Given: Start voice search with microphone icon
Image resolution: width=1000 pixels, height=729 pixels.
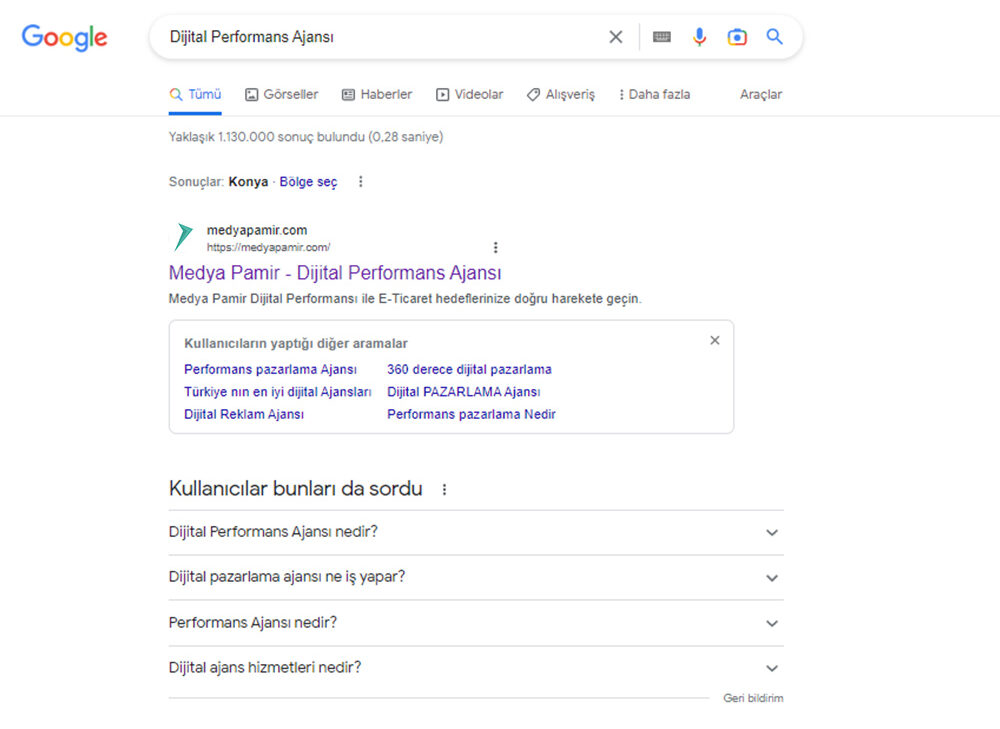Looking at the screenshot, I should [700, 37].
